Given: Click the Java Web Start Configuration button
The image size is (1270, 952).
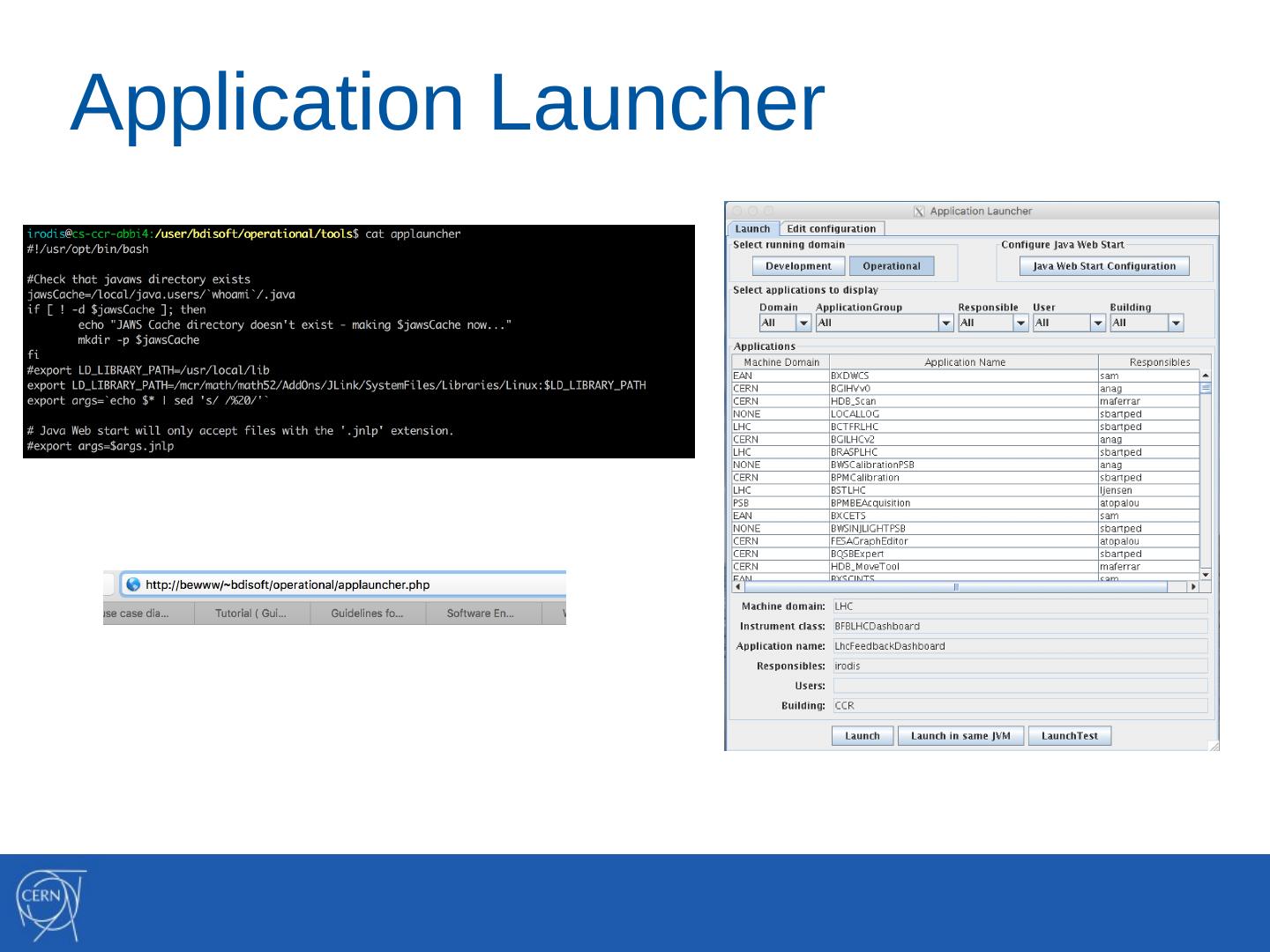Looking at the screenshot, I should coord(1103,266).
